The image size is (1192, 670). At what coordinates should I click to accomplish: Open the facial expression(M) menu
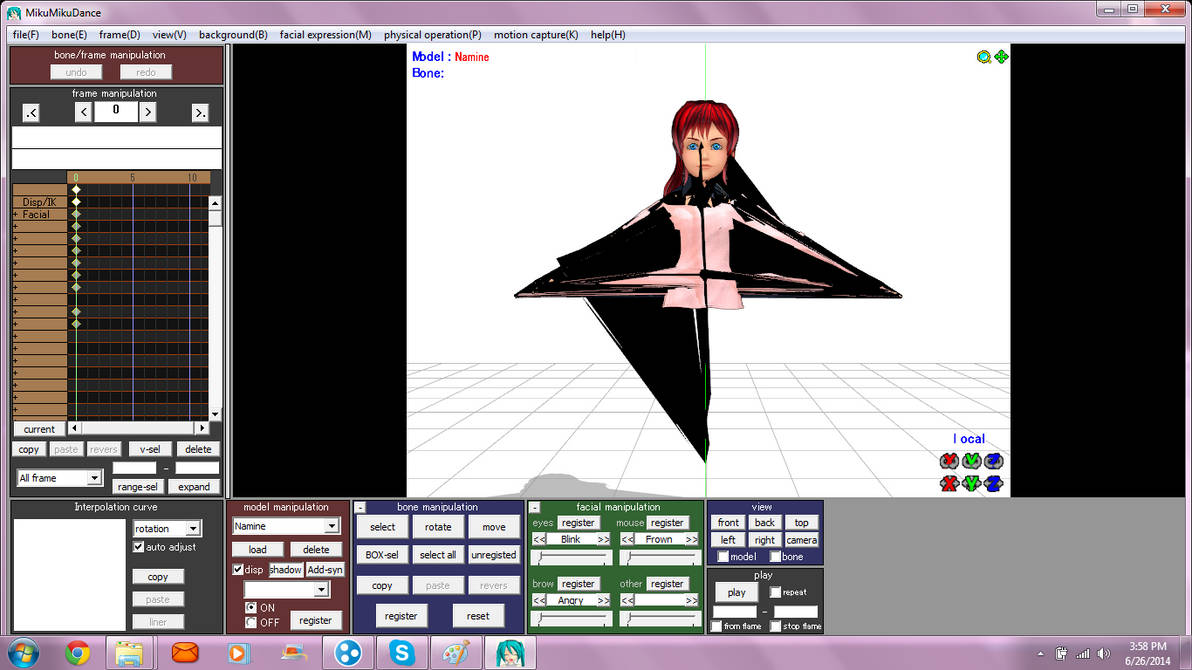325,35
